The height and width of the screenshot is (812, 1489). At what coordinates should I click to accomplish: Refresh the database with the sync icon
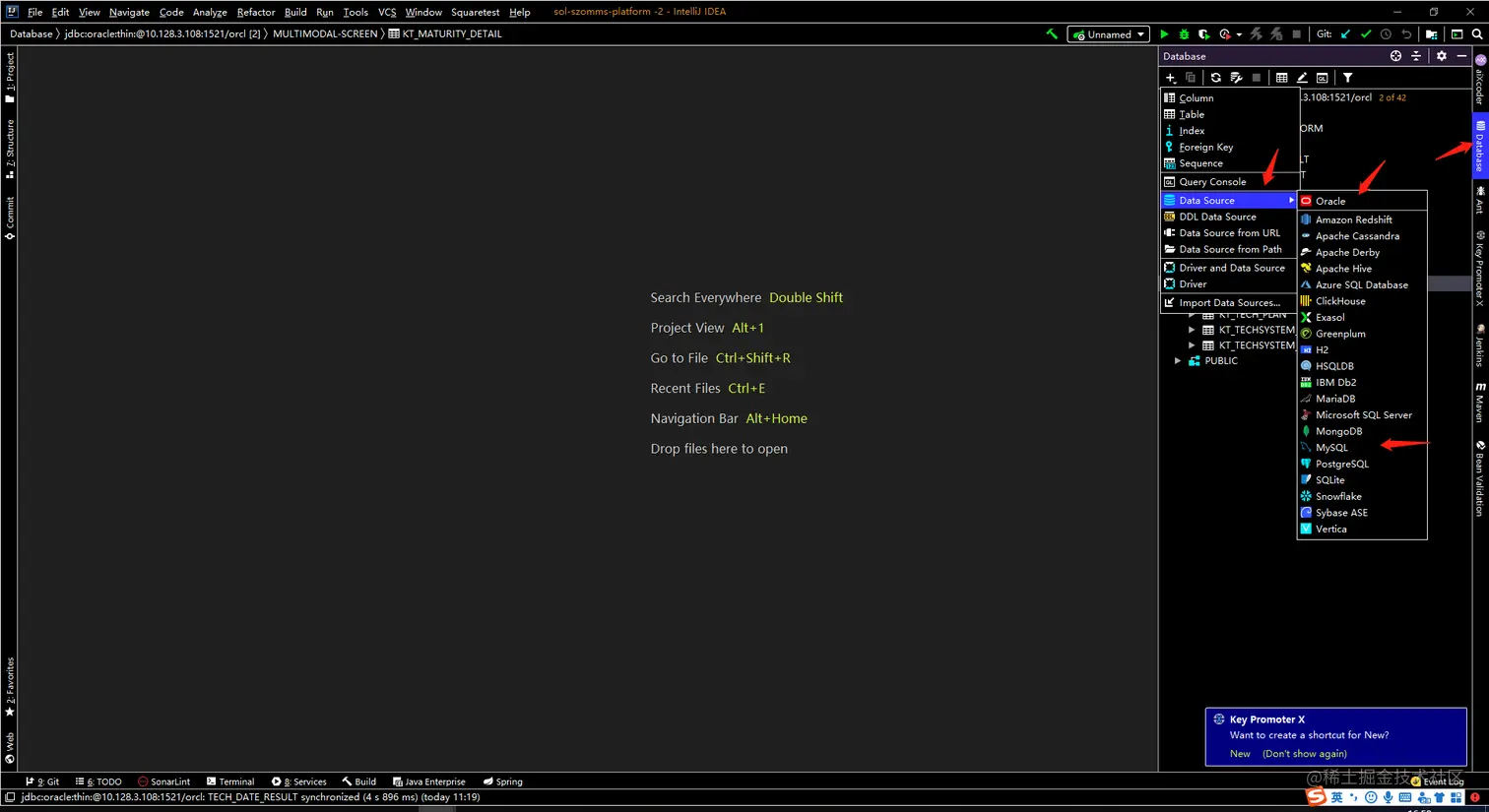[x=1215, y=78]
